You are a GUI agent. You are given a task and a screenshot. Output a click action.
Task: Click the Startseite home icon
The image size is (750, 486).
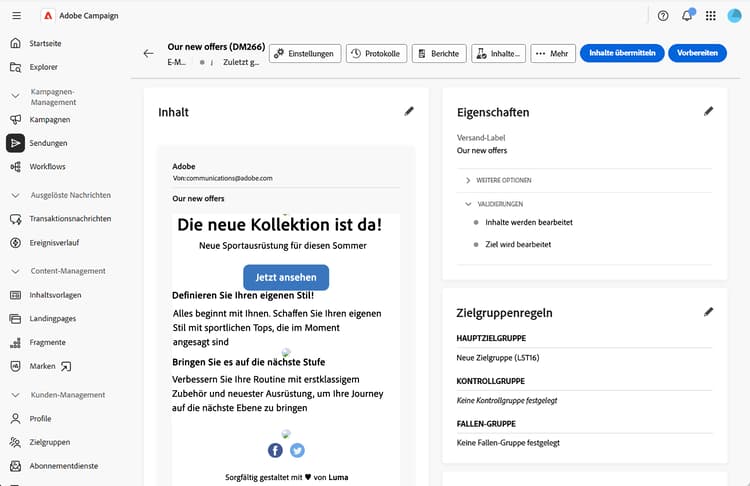(15, 43)
